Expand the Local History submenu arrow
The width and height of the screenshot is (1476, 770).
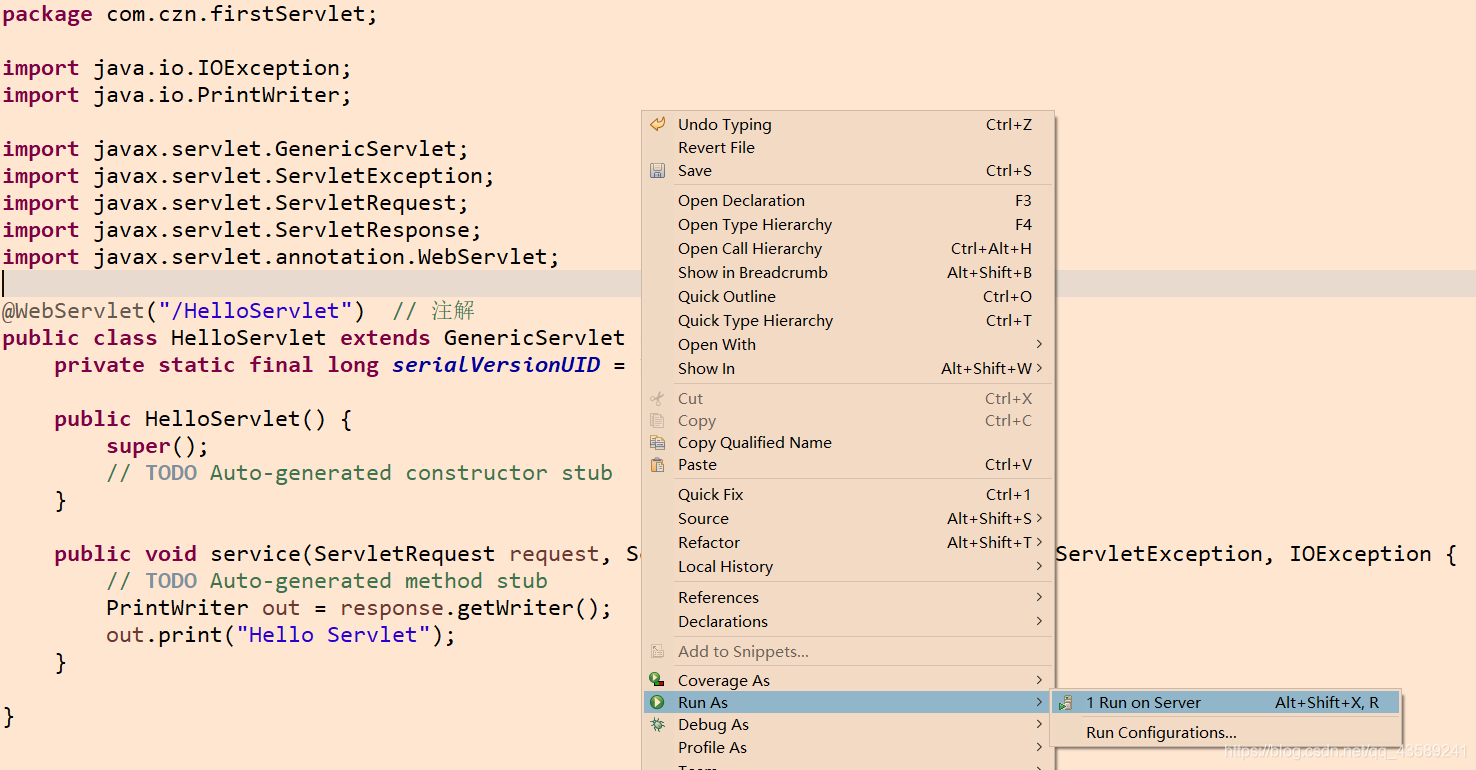[x=1040, y=567]
